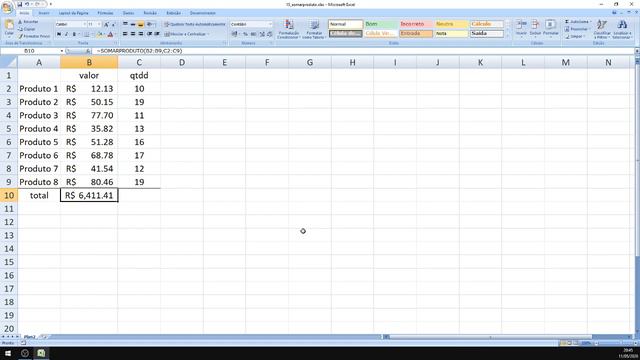640x360 pixels.
Task: Switch to the Revisão tab
Action: pyautogui.click(x=150, y=13)
